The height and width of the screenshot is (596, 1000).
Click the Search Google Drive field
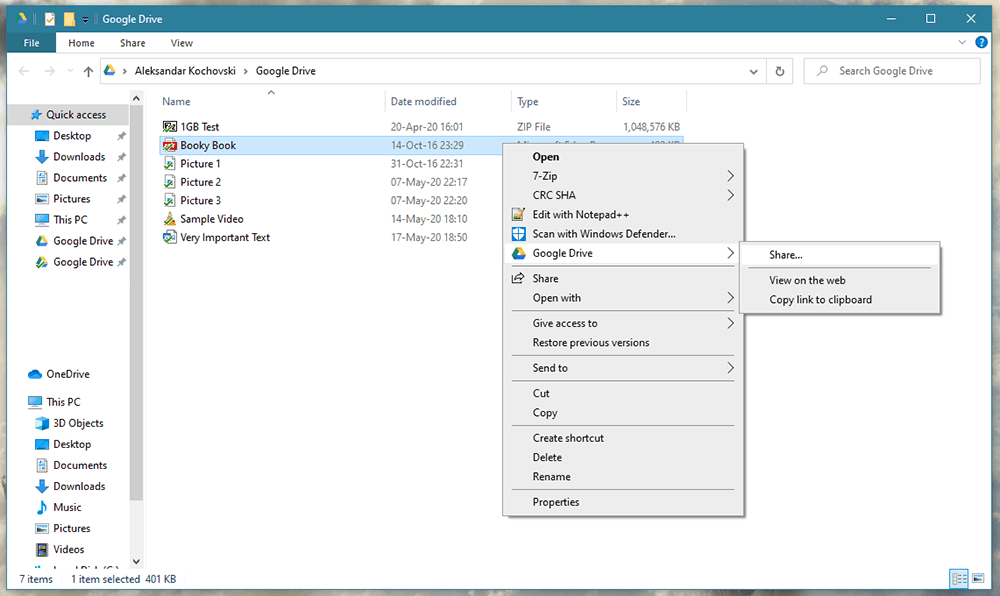[x=892, y=71]
